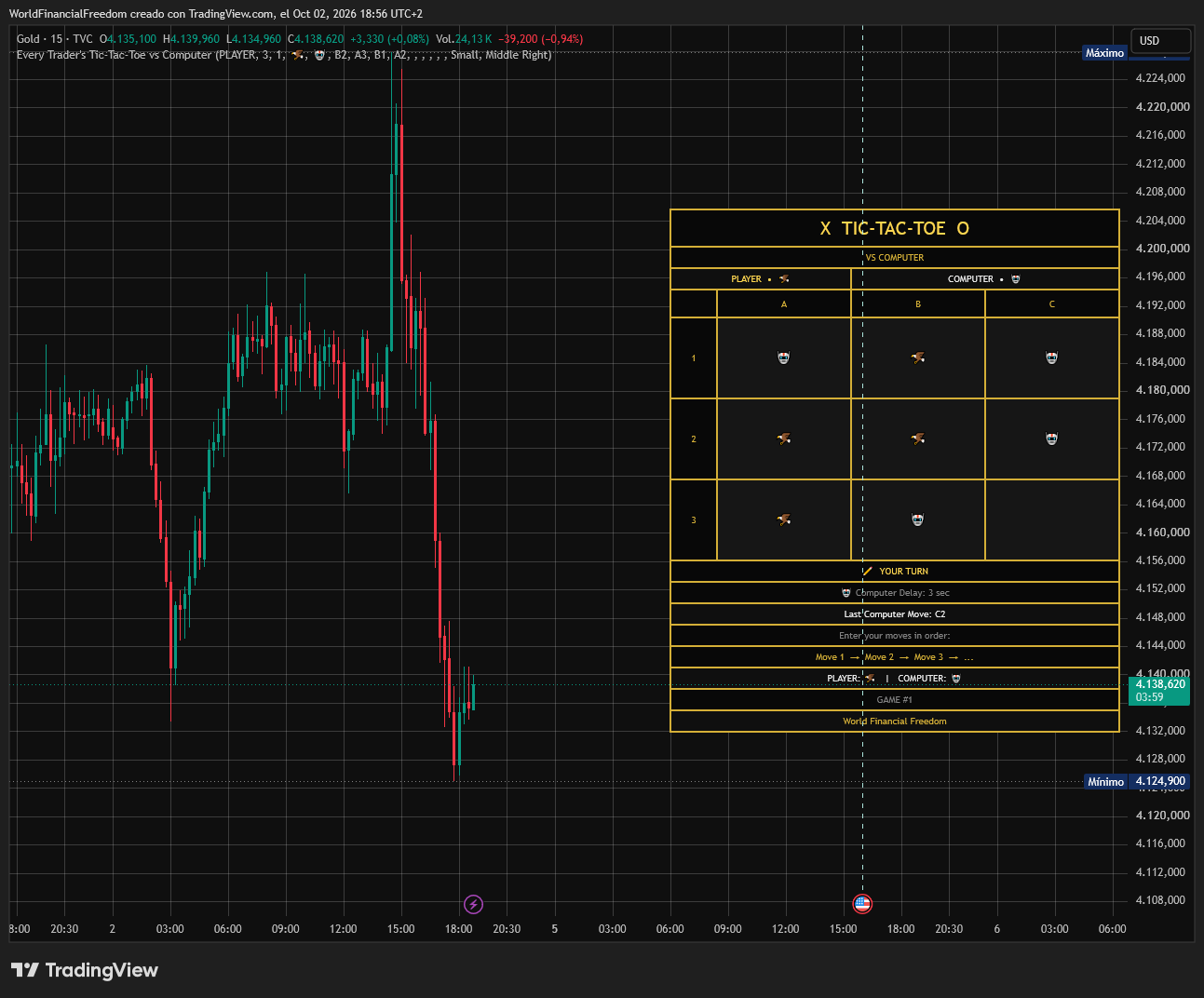1204x998 pixels.
Task: Click the TradingView logo
Action: coord(85,970)
